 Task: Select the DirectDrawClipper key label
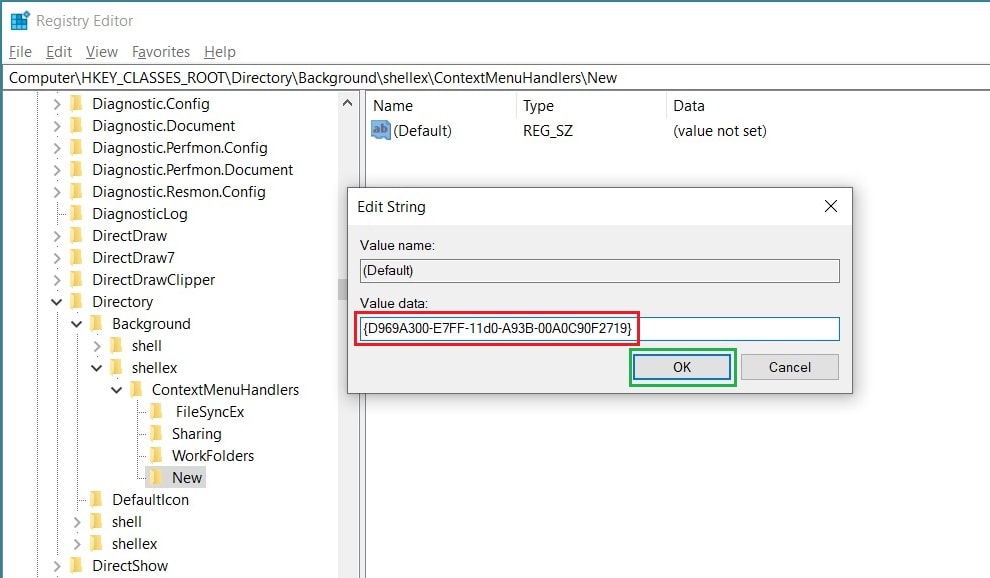(153, 280)
